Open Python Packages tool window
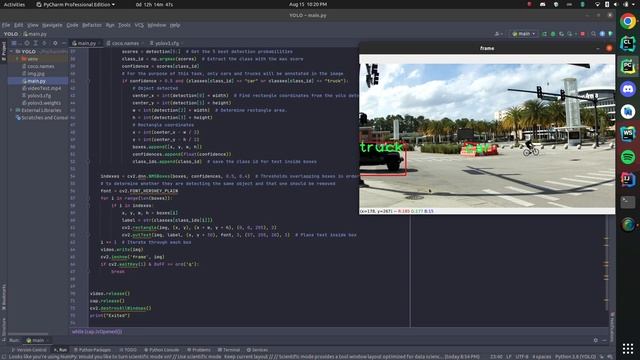Image resolution: width=640 pixels, height=360 pixels. coord(92,350)
